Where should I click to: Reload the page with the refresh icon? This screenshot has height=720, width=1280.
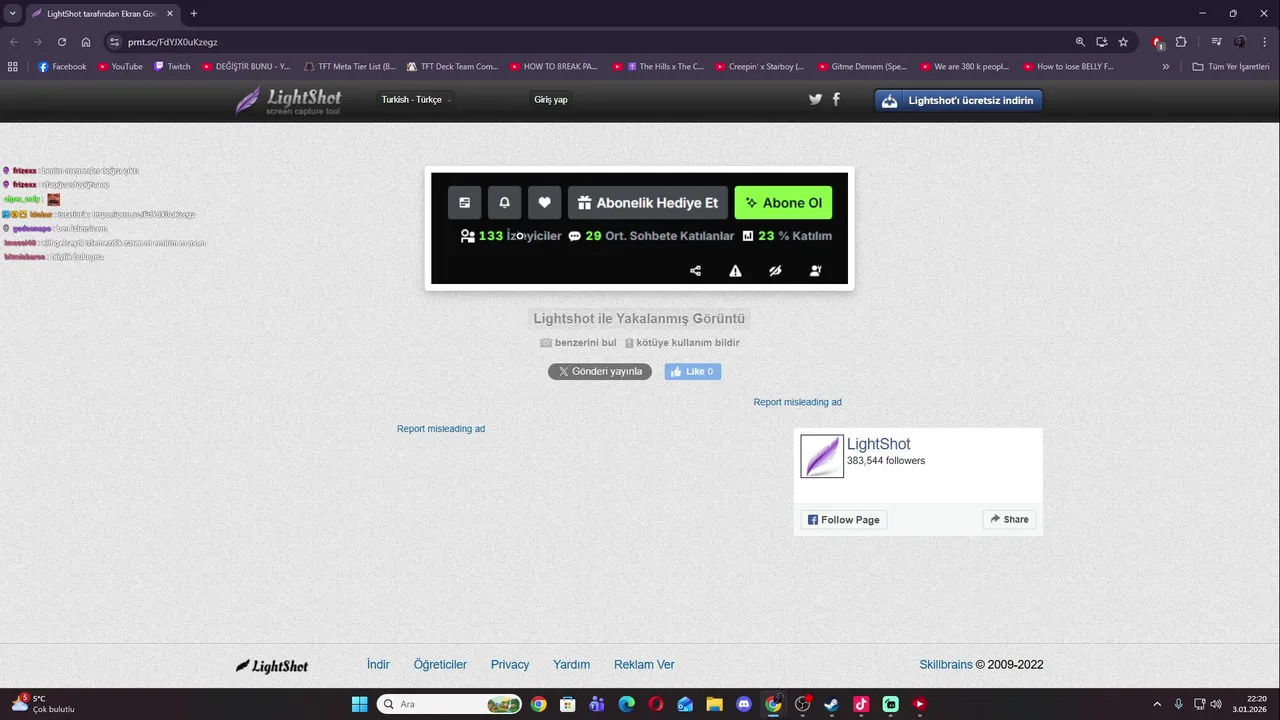click(x=62, y=42)
